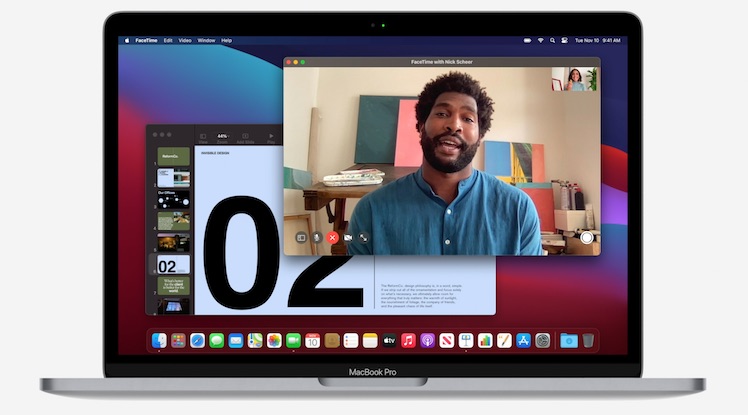Open the Apple TV app from Dock
748x415 pixels.
coord(389,341)
